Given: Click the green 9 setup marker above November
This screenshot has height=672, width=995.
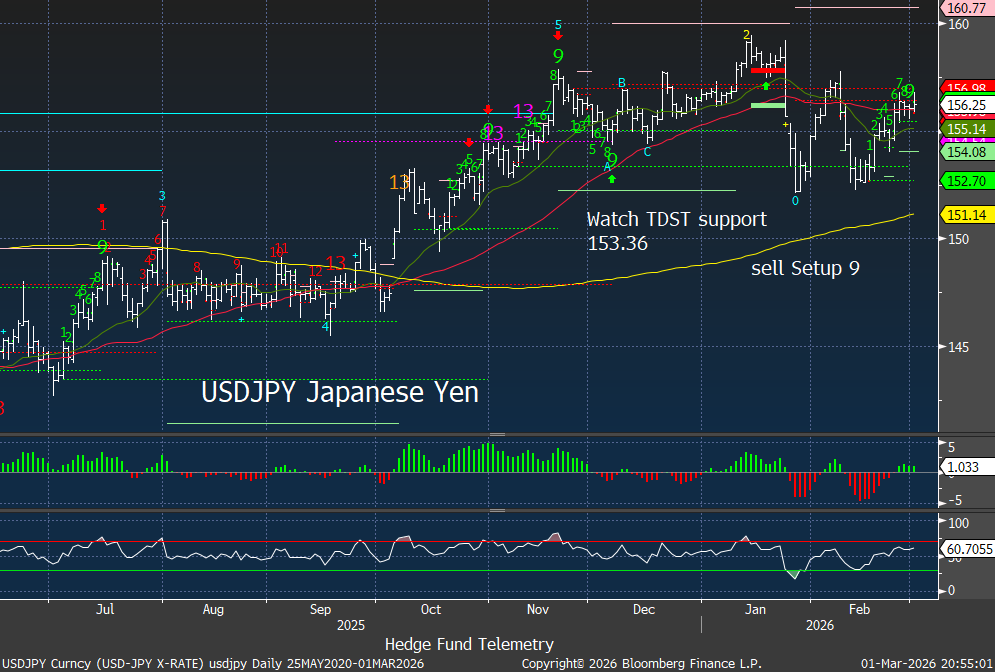Looking at the screenshot, I should pyautogui.click(x=557, y=56).
